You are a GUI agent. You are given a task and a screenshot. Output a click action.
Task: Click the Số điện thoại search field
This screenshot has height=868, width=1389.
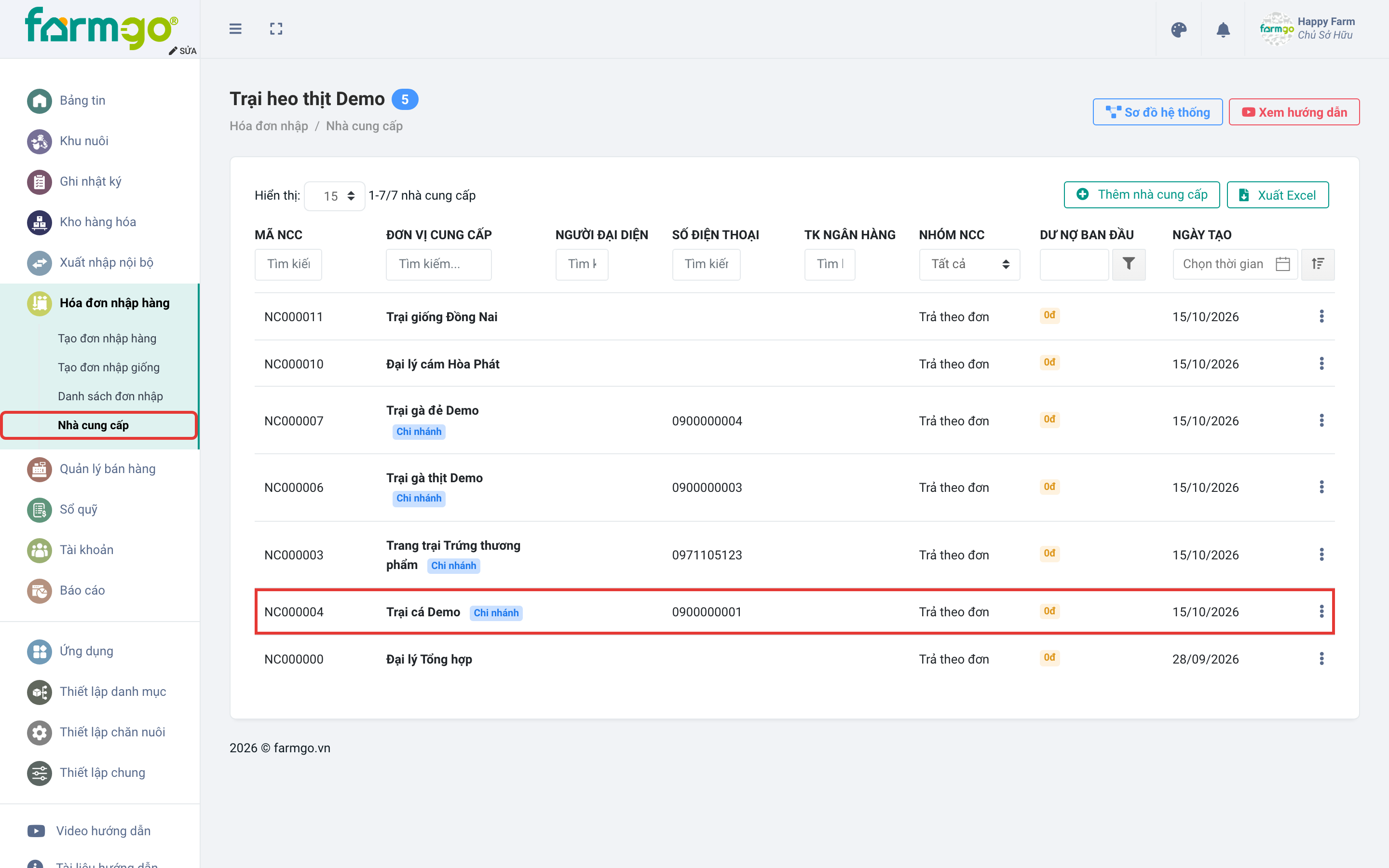pyautogui.click(x=706, y=264)
